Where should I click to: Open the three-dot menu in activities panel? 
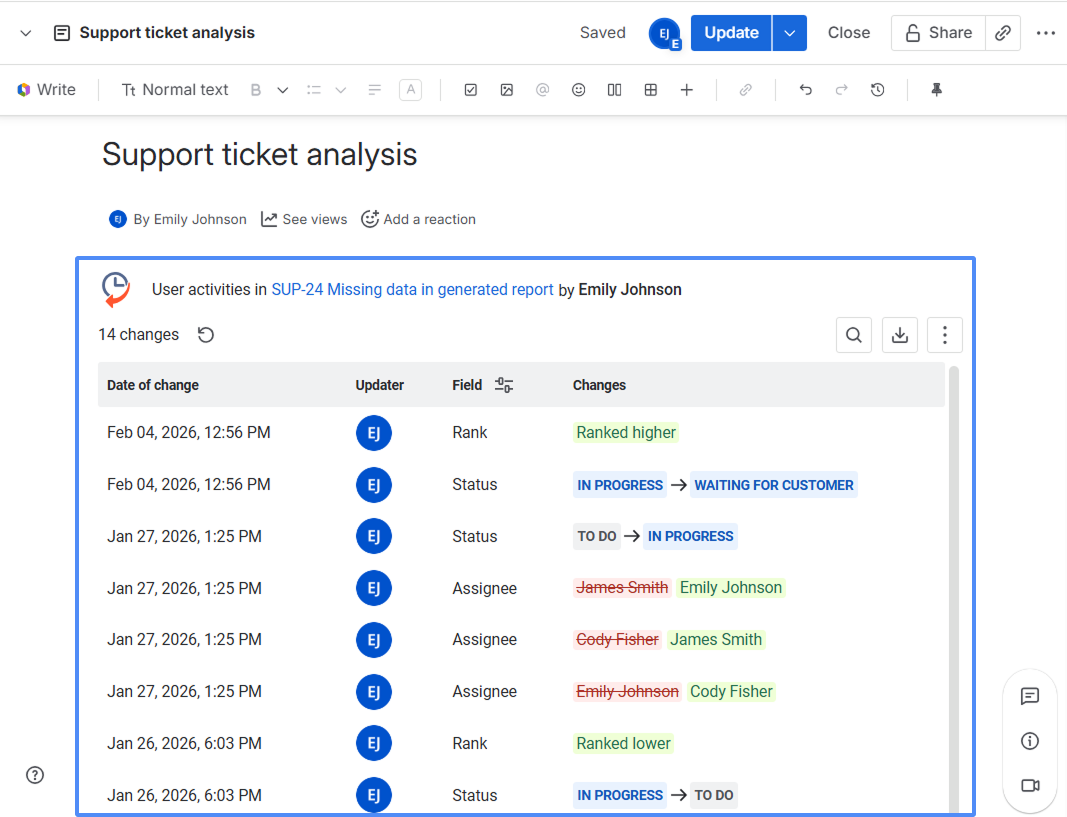945,335
